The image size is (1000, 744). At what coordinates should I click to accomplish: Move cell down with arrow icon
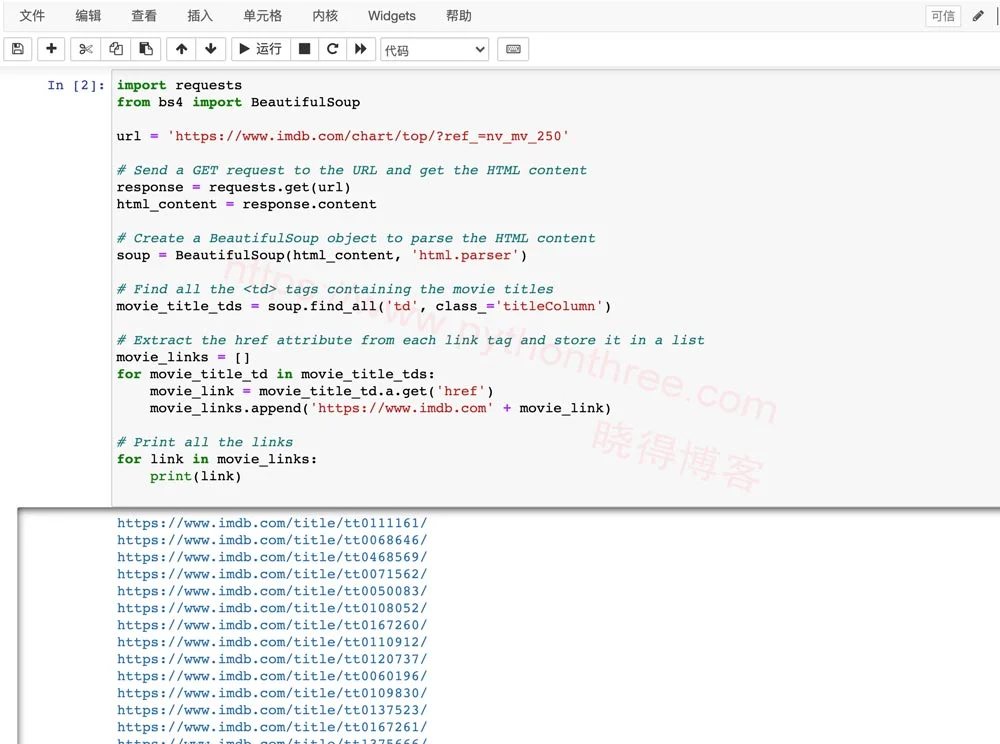(210, 49)
